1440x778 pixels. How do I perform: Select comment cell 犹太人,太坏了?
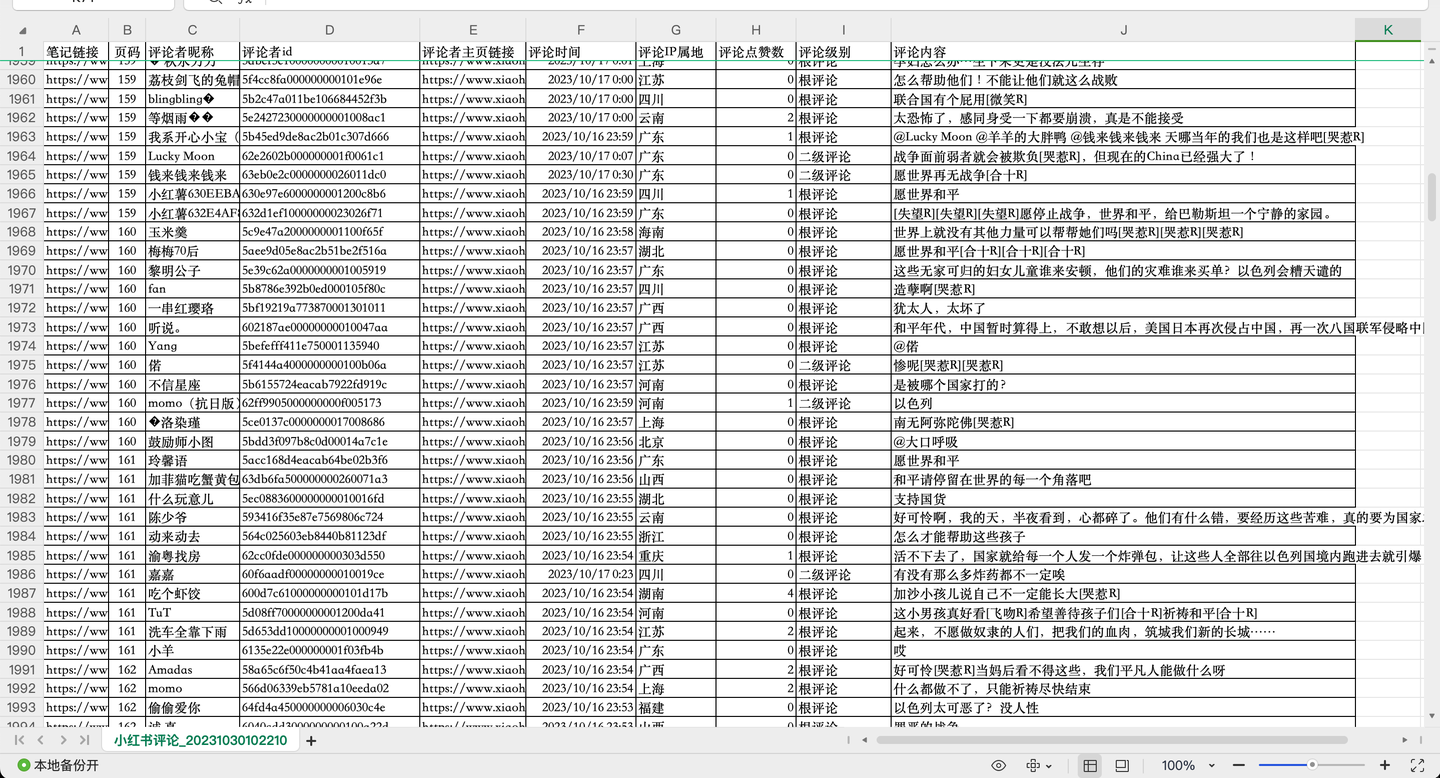pyautogui.click(x=1123, y=308)
